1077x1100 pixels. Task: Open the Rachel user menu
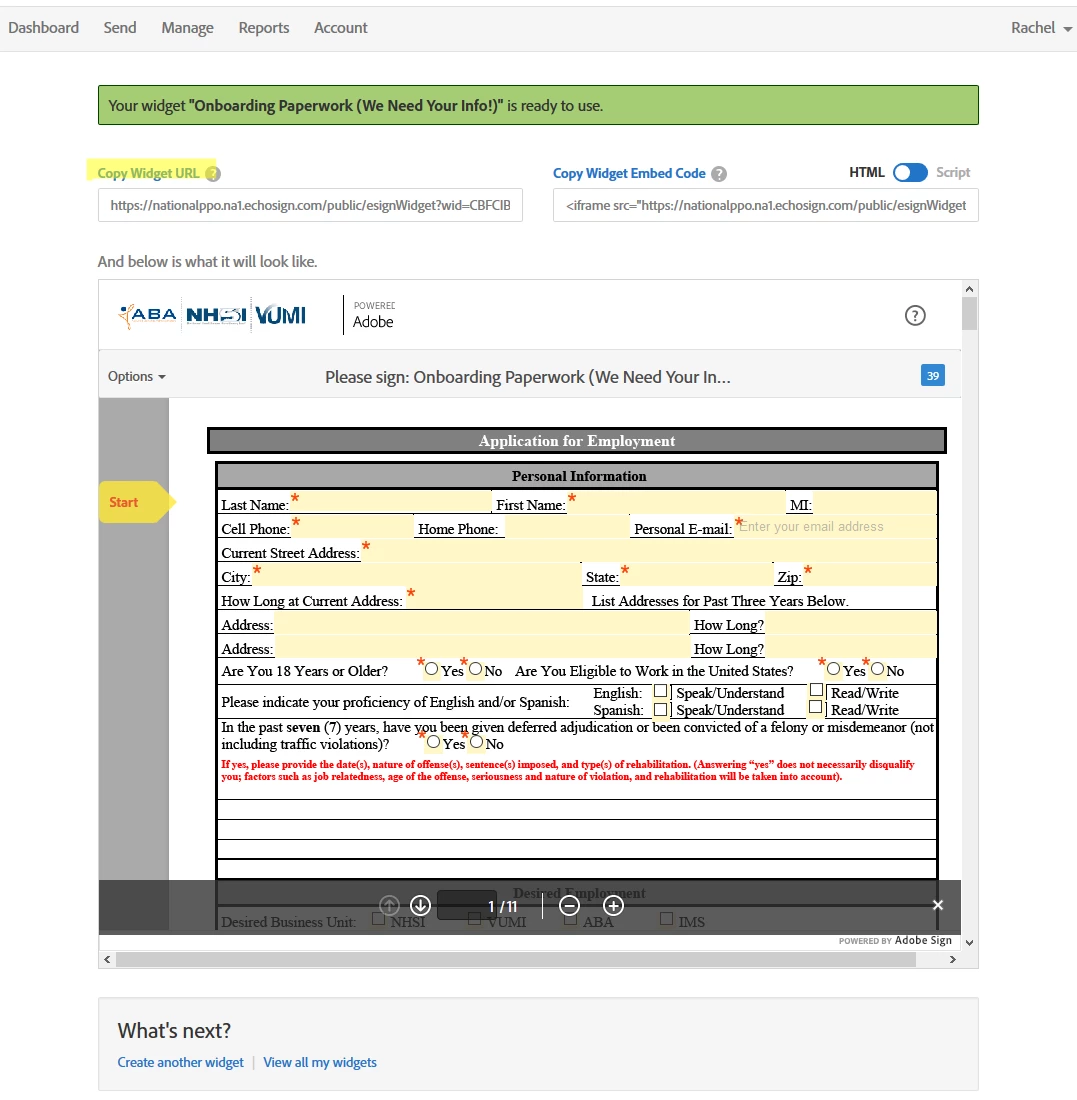click(1041, 28)
